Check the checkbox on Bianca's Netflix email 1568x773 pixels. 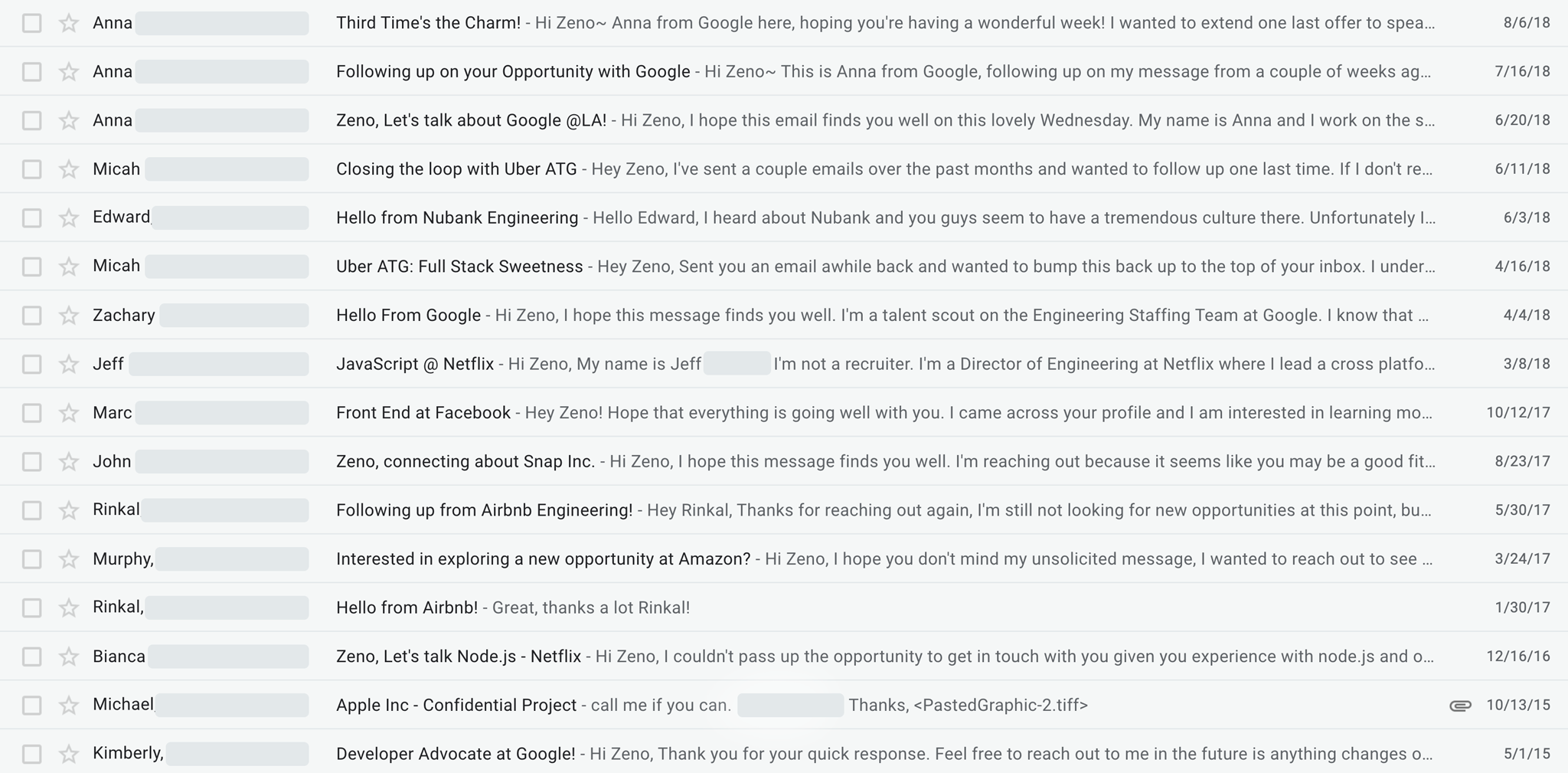click(x=31, y=656)
